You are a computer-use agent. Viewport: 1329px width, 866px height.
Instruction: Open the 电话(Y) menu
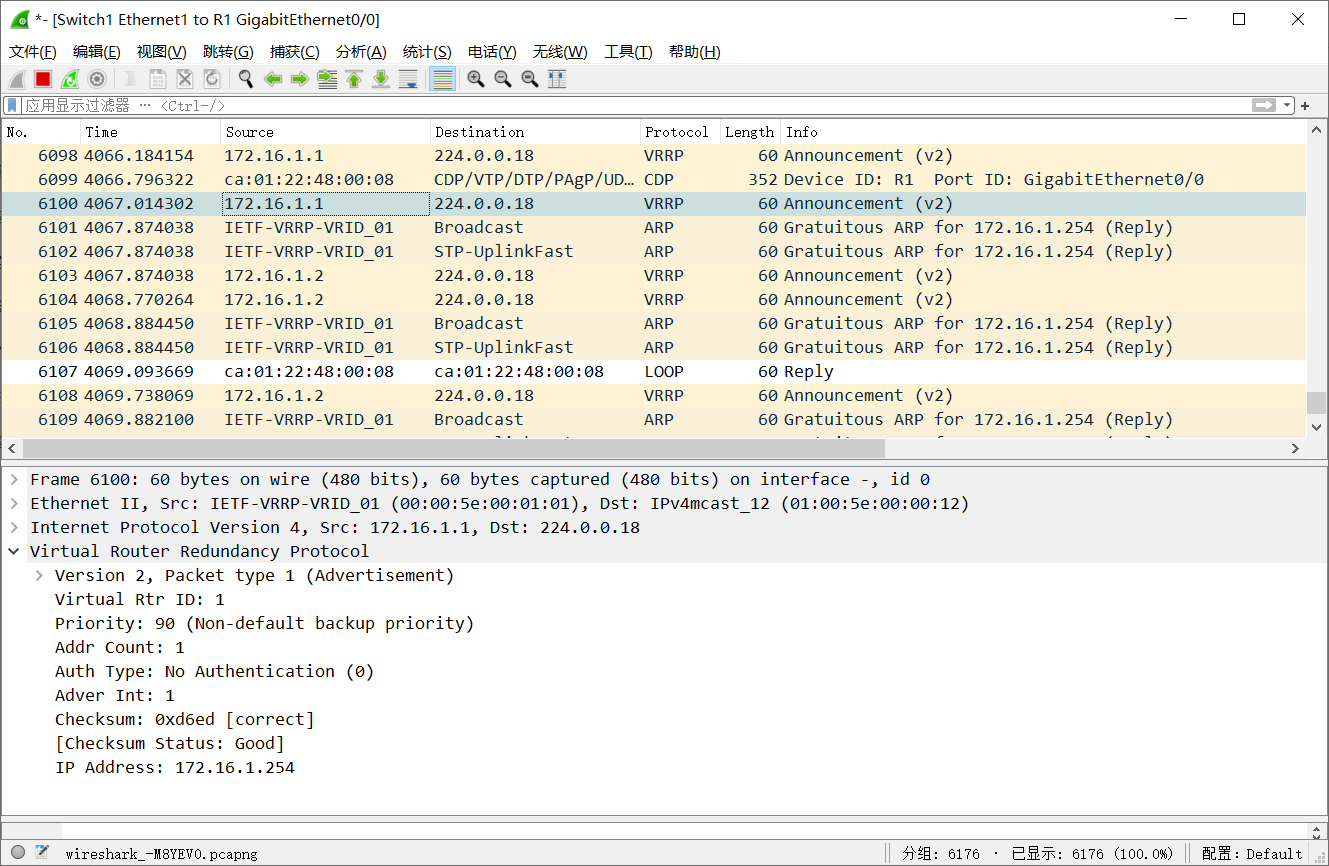click(x=491, y=51)
